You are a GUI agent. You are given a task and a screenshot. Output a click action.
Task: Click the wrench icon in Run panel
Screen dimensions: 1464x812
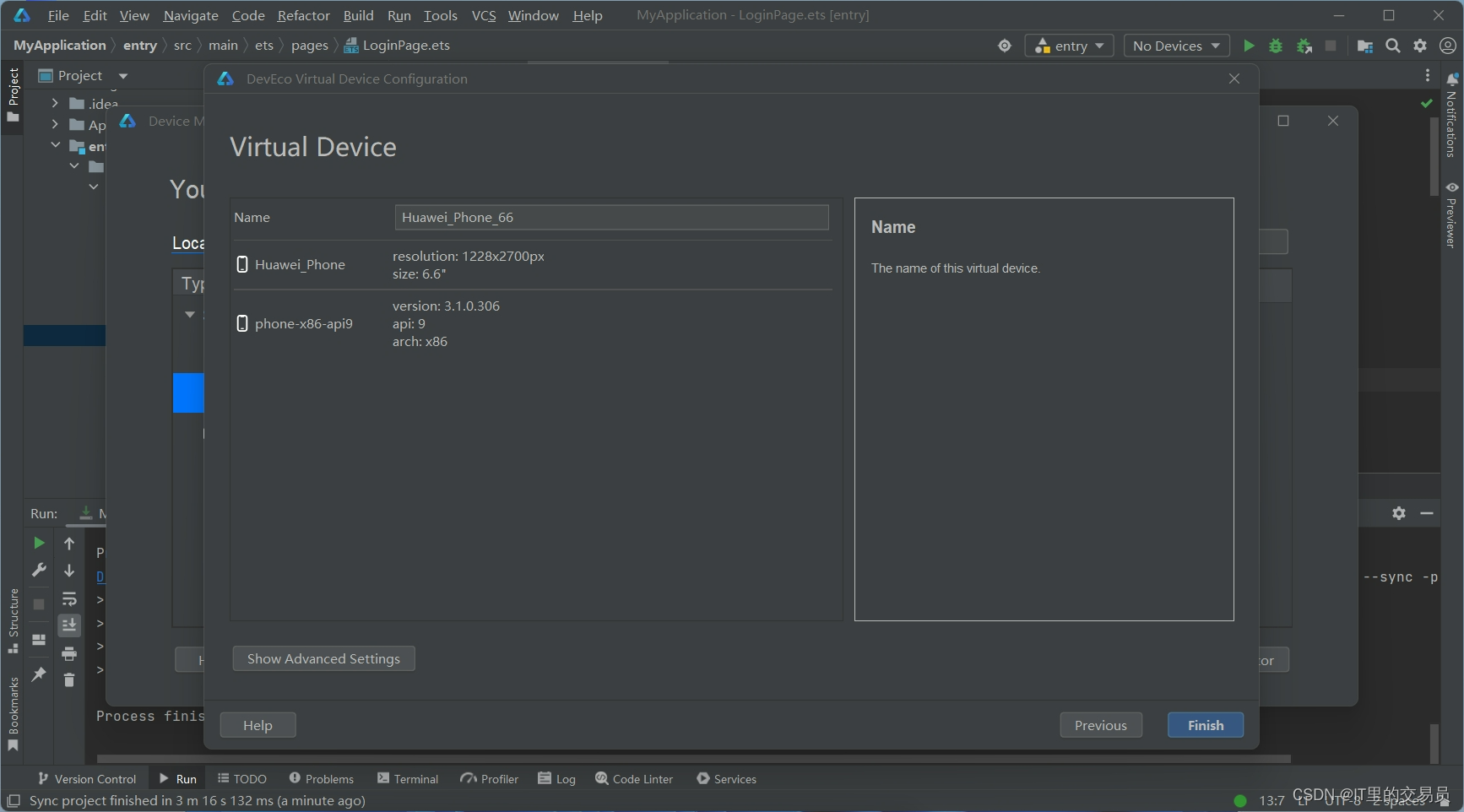(39, 570)
